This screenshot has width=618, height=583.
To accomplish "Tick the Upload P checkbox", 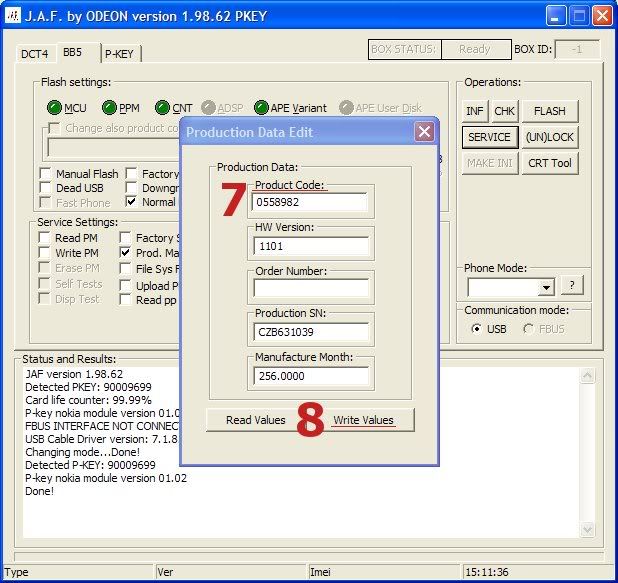I will [125, 285].
